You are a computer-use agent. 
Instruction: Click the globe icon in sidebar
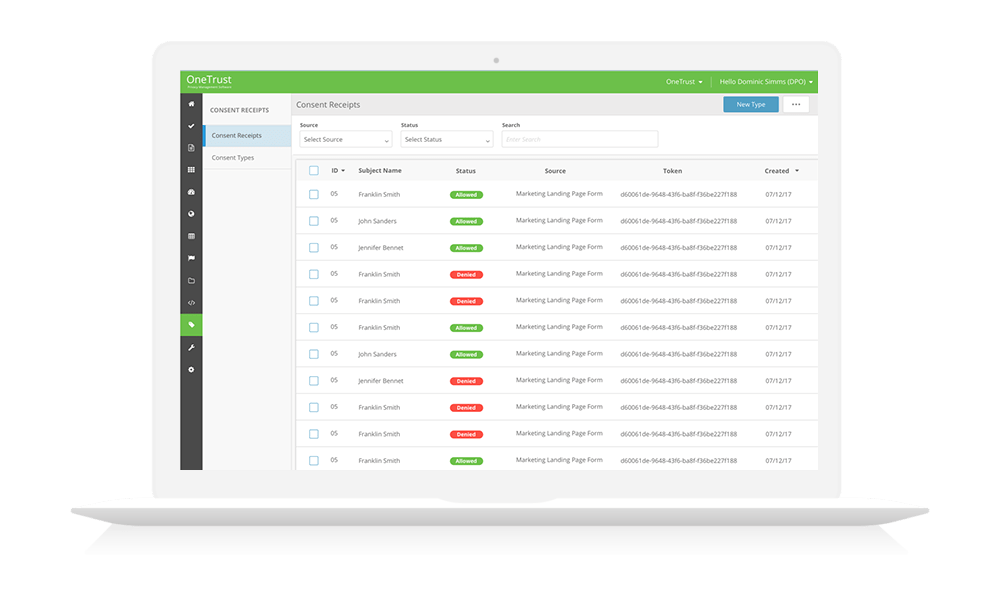191,214
